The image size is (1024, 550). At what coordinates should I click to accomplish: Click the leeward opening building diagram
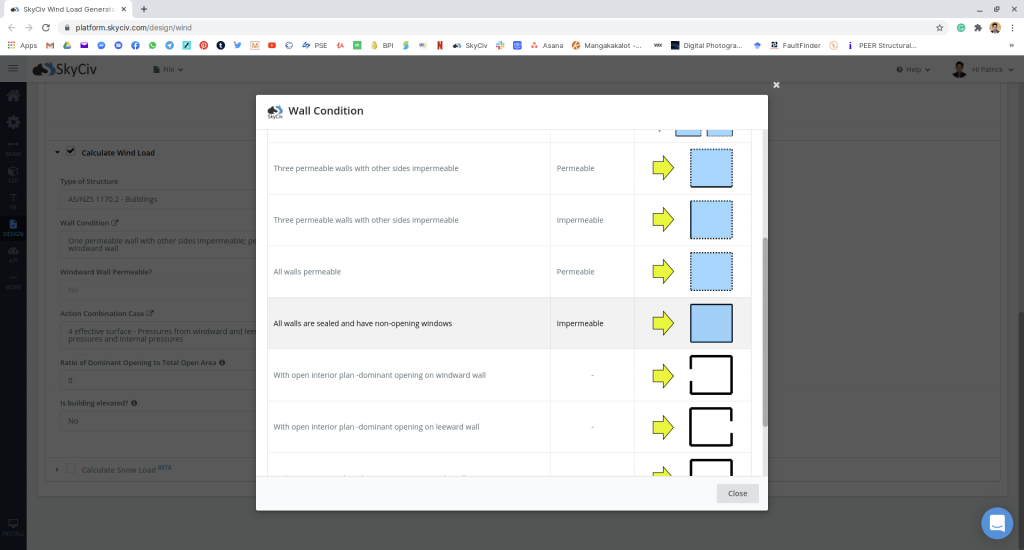pos(711,427)
